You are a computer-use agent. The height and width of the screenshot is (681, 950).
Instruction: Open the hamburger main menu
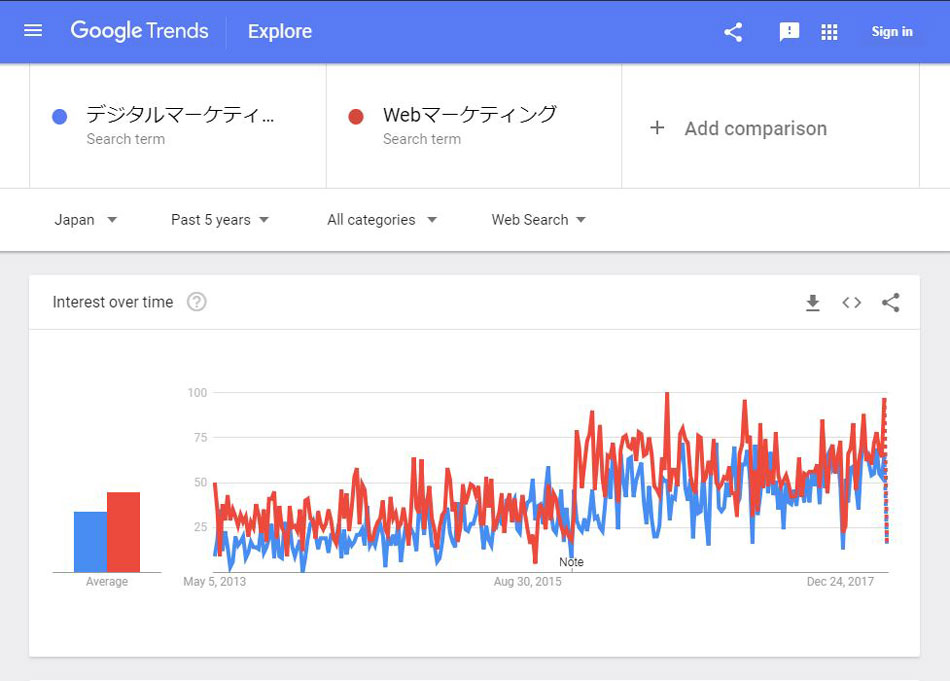click(33, 31)
